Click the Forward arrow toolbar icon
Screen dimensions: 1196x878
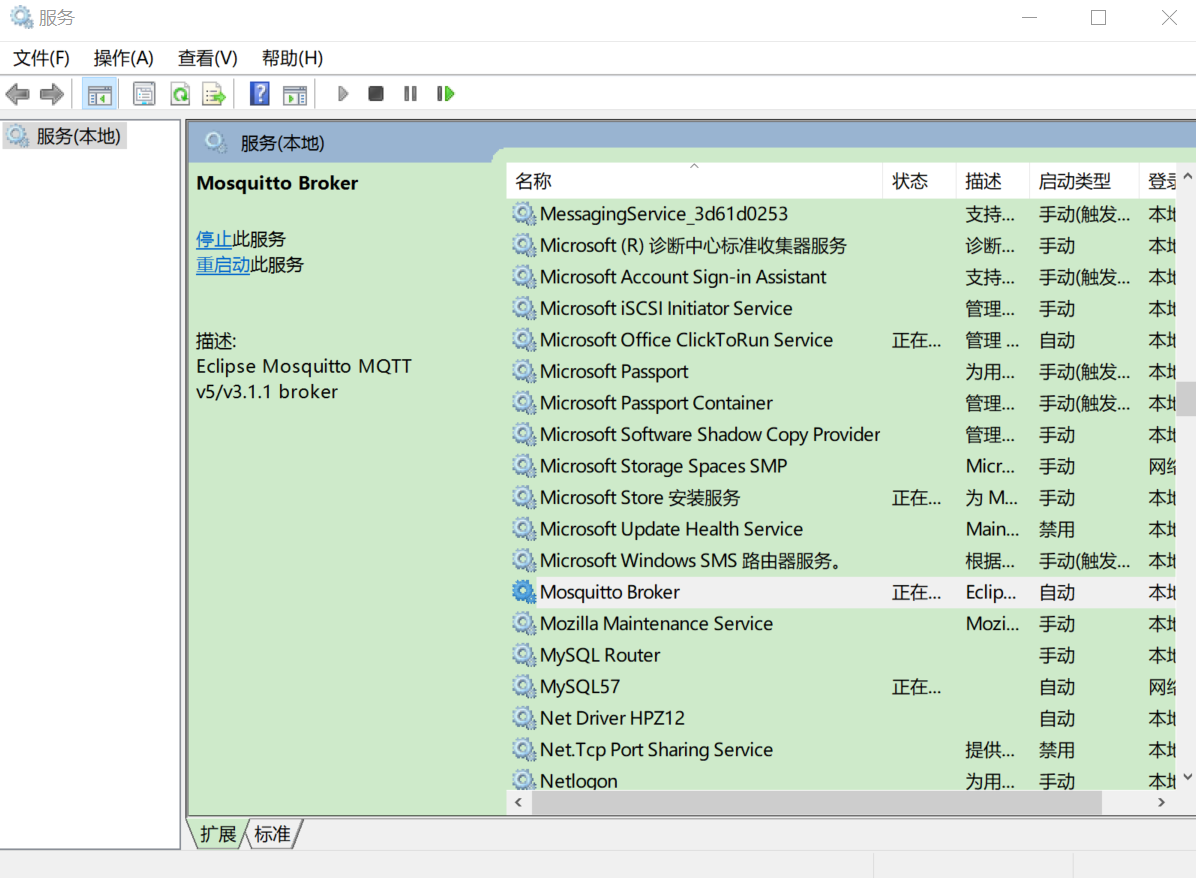point(52,94)
